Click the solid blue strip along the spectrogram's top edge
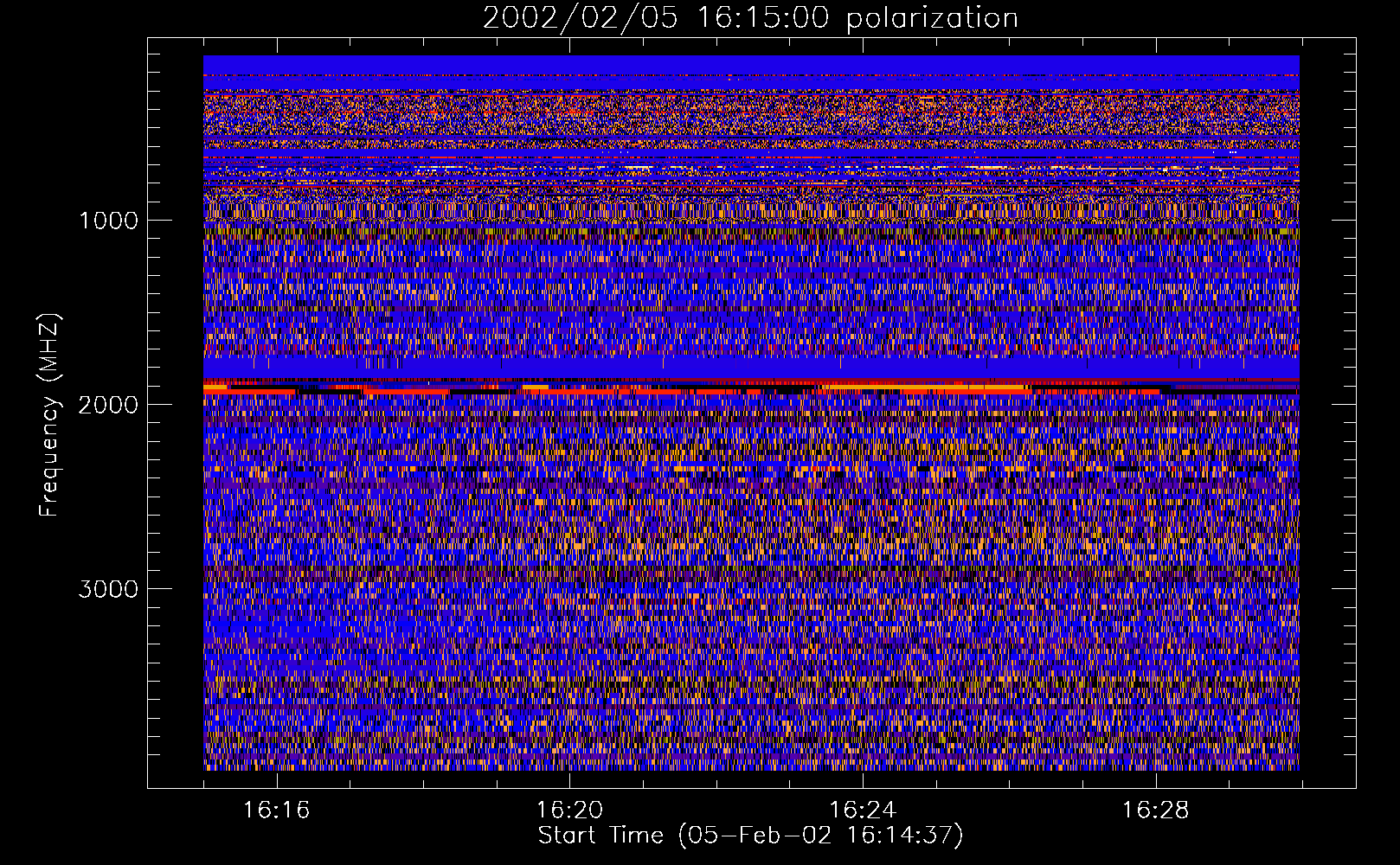 click(x=751, y=65)
